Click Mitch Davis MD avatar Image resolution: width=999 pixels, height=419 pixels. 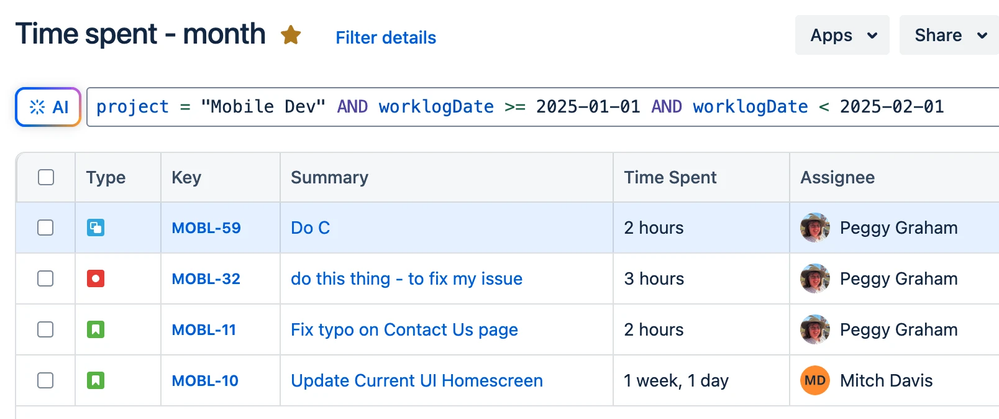(x=815, y=380)
